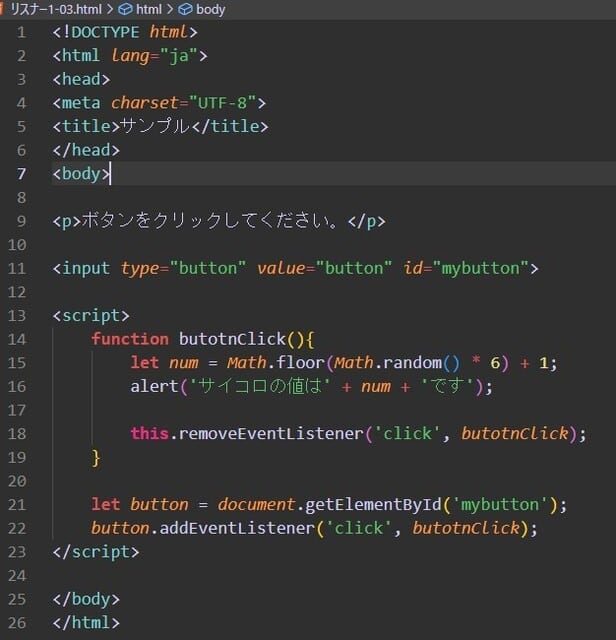Image resolution: width=616 pixels, height=640 pixels.
Task: Place cursor in the title text サンプル
Action: pyautogui.click(x=155, y=126)
